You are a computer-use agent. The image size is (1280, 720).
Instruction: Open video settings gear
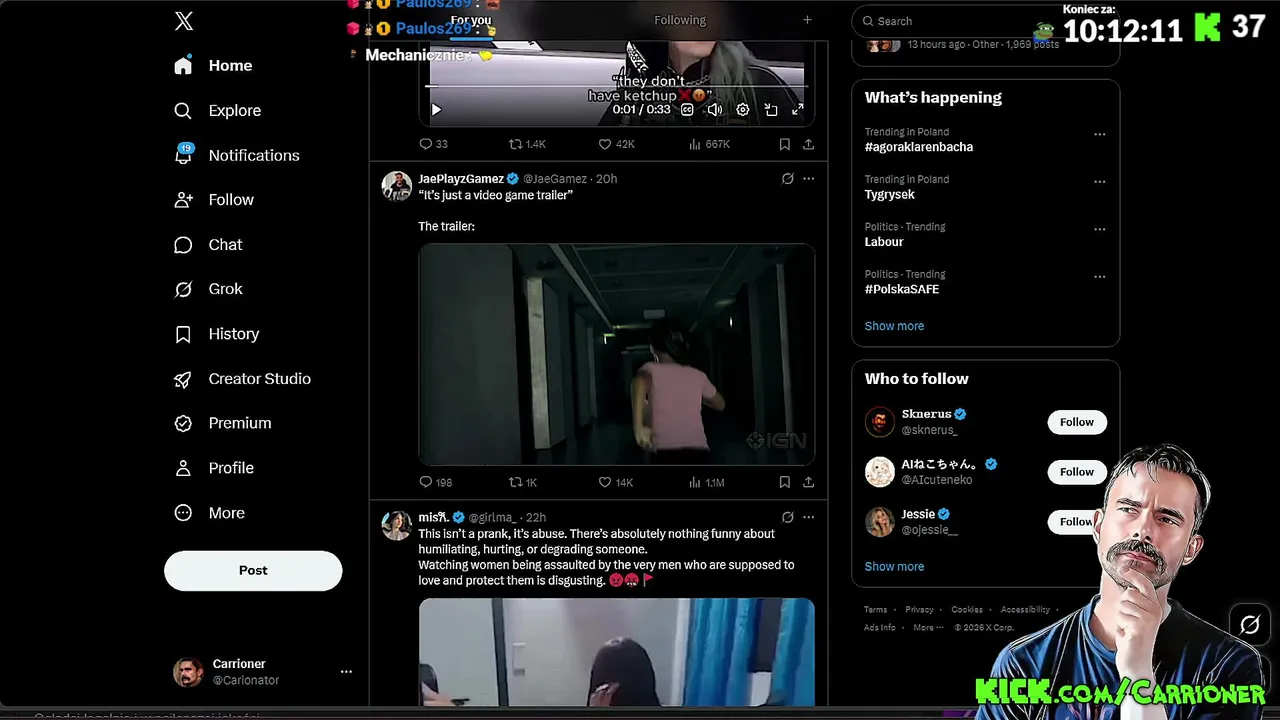click(x=742, y=110)
